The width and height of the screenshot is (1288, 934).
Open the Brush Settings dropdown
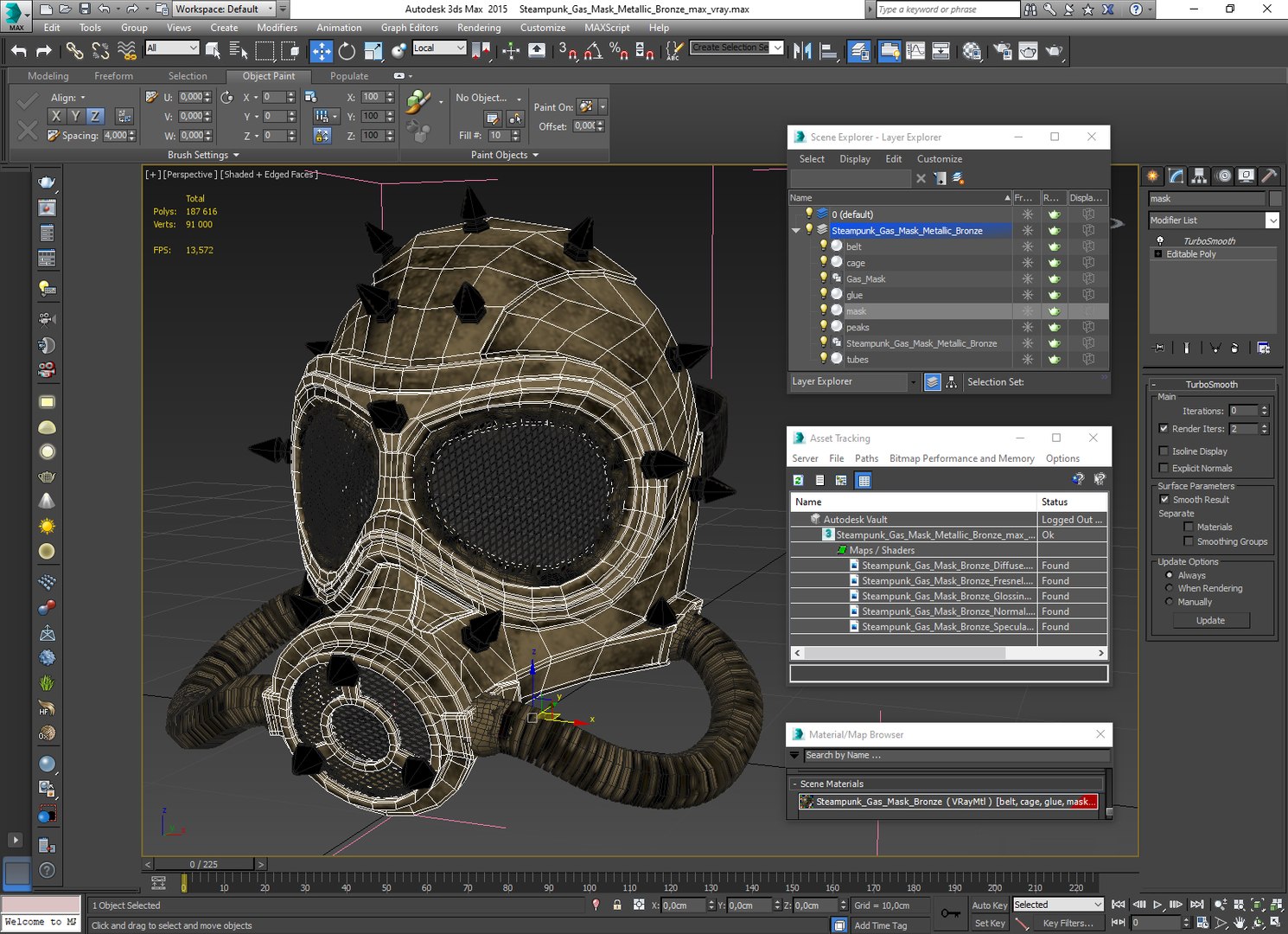(203, 155)
